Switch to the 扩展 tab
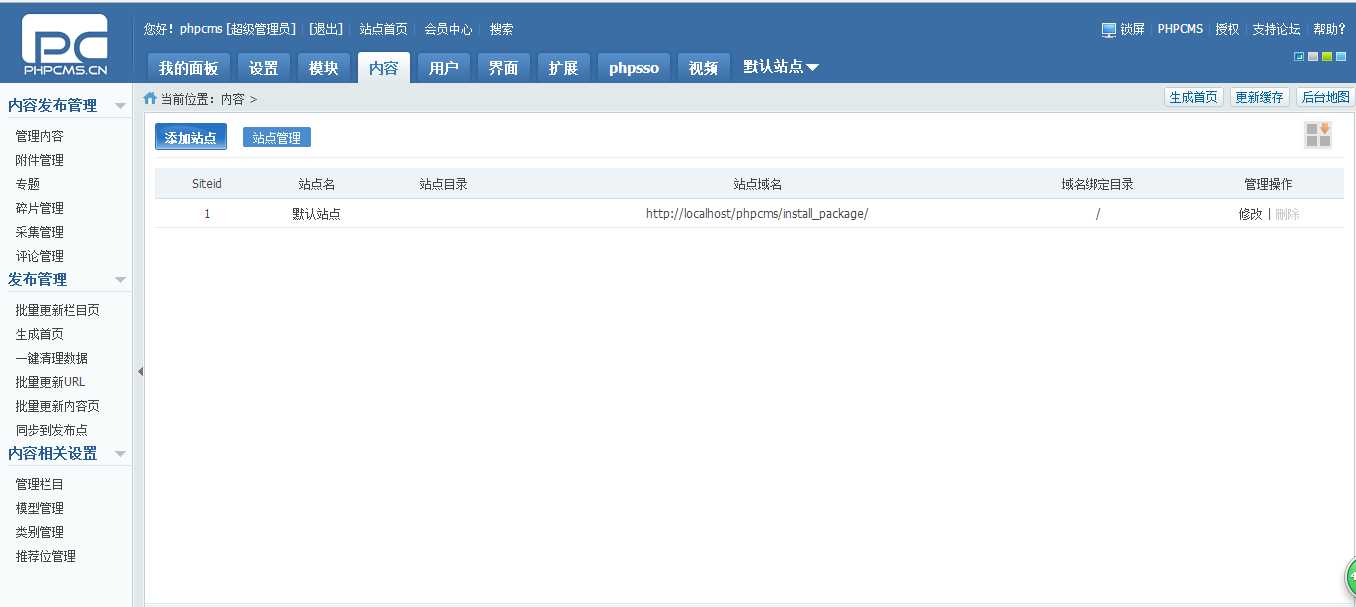Image resolution: width=1356 pixels, height=607 pixels. [564, 68]
